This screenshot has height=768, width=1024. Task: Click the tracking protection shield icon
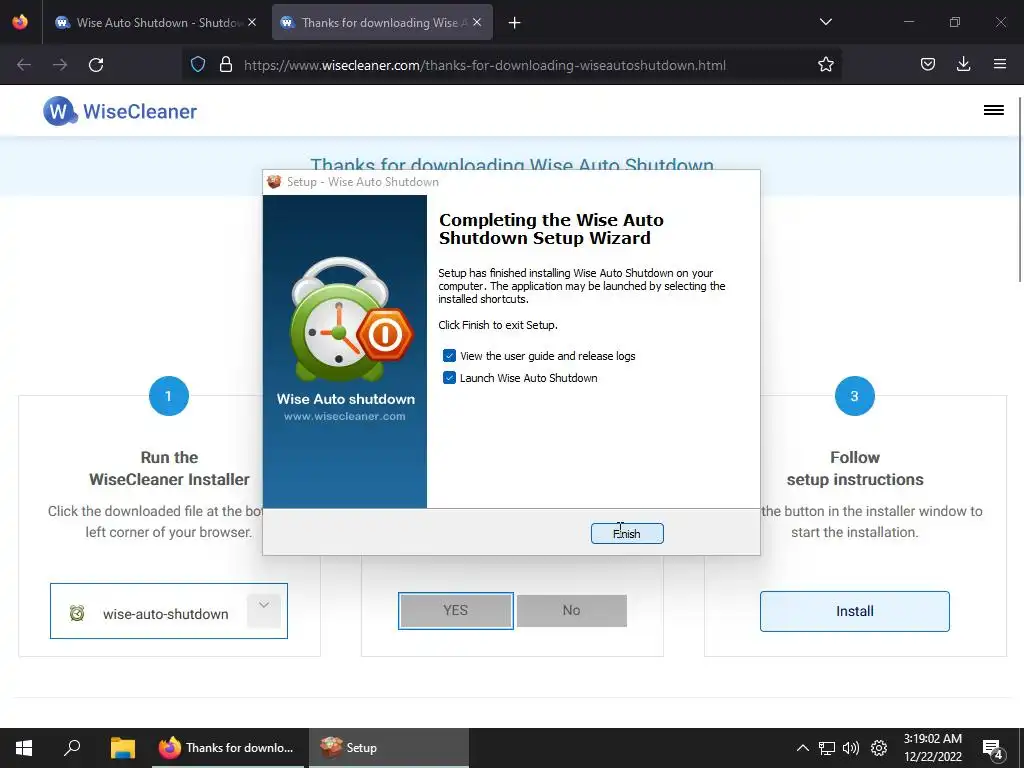[x=198, y=65]
